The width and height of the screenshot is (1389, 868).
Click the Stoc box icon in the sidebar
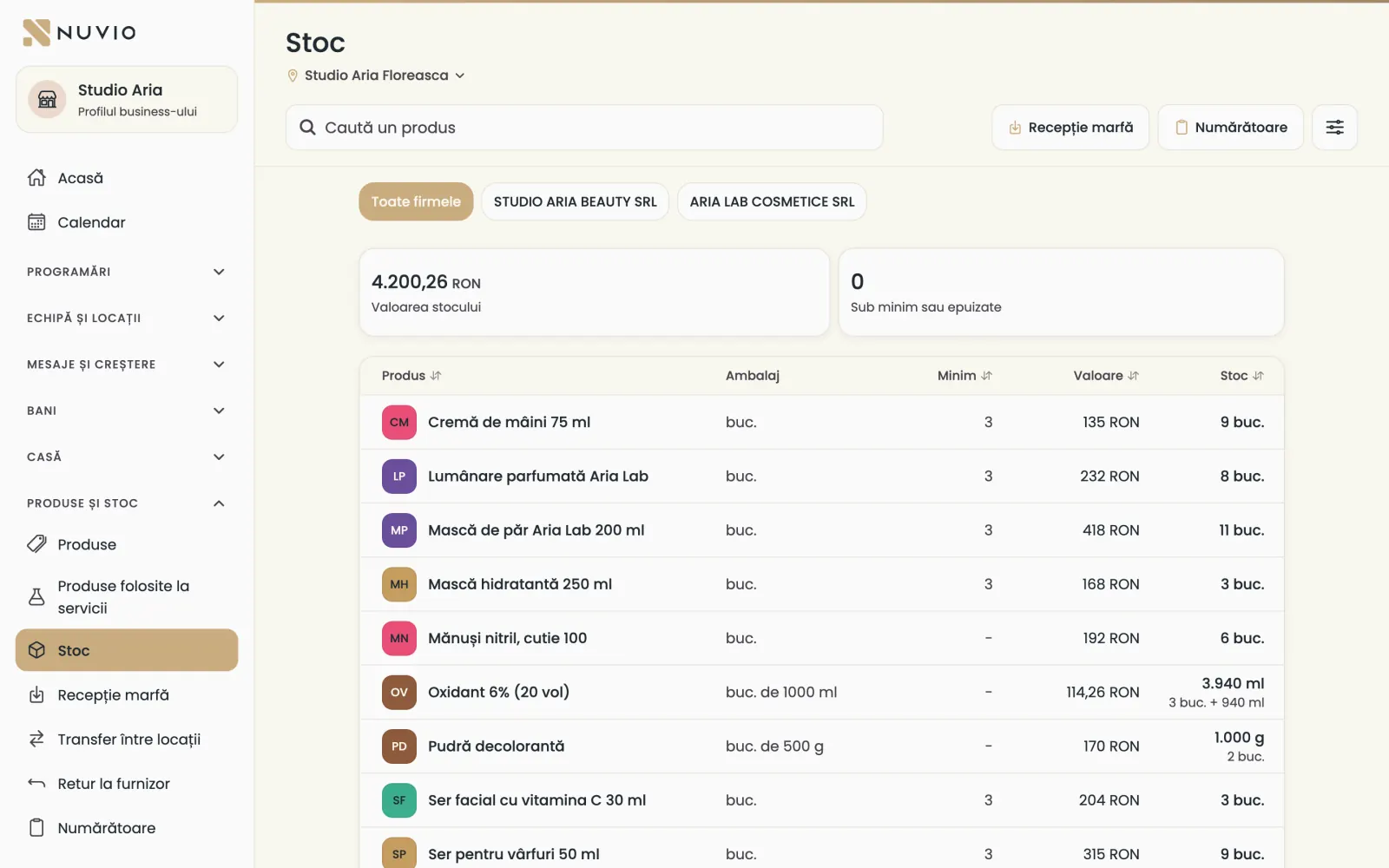(36, 650)
